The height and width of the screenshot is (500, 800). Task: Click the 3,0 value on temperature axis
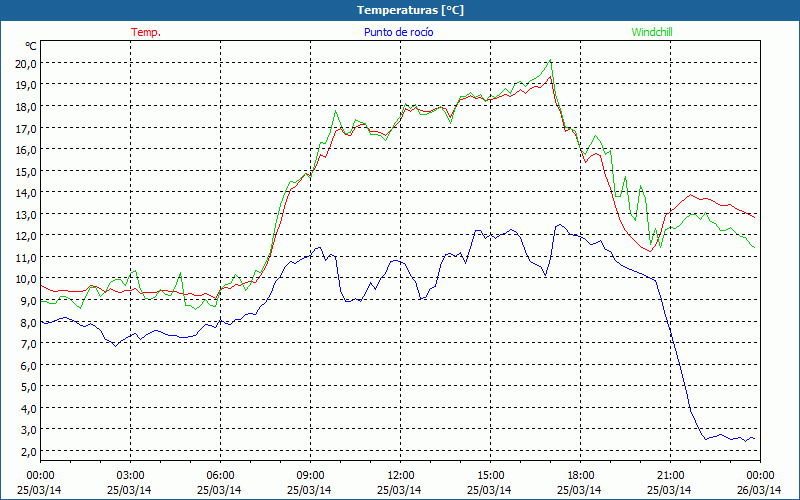(29, 430)
